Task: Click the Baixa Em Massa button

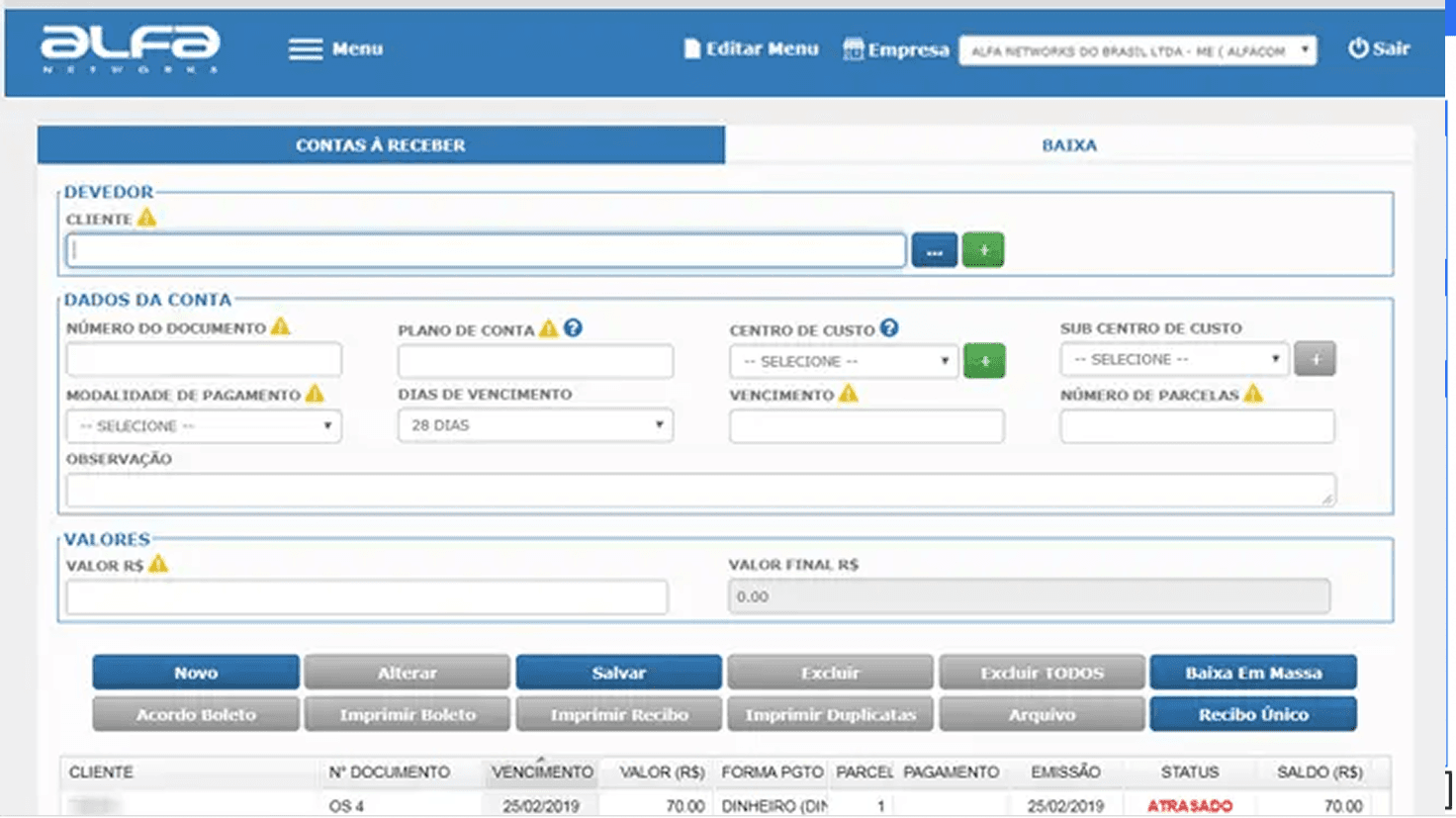Action: (1253, 673)
